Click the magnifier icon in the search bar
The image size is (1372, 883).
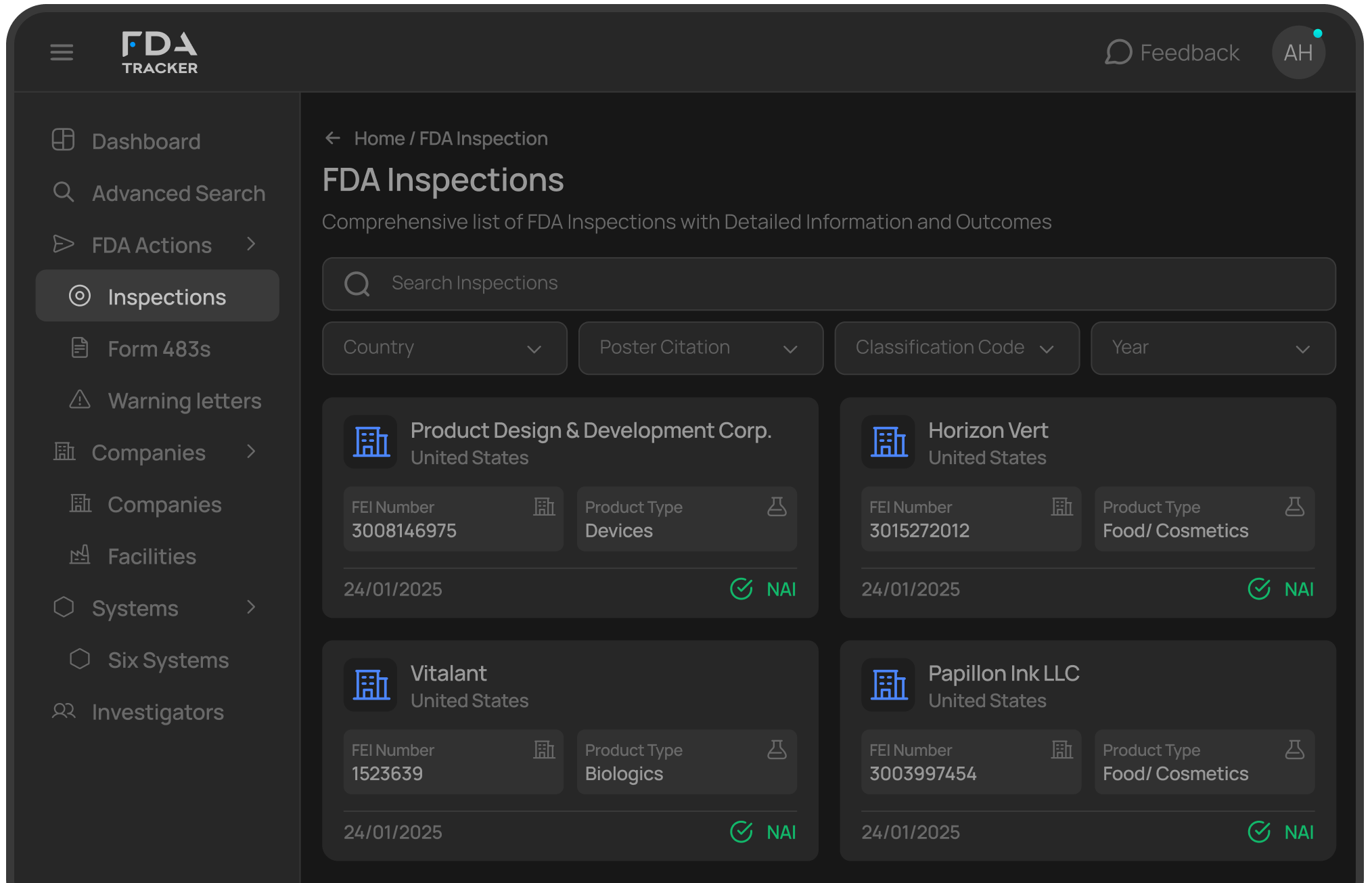(357, 284)
